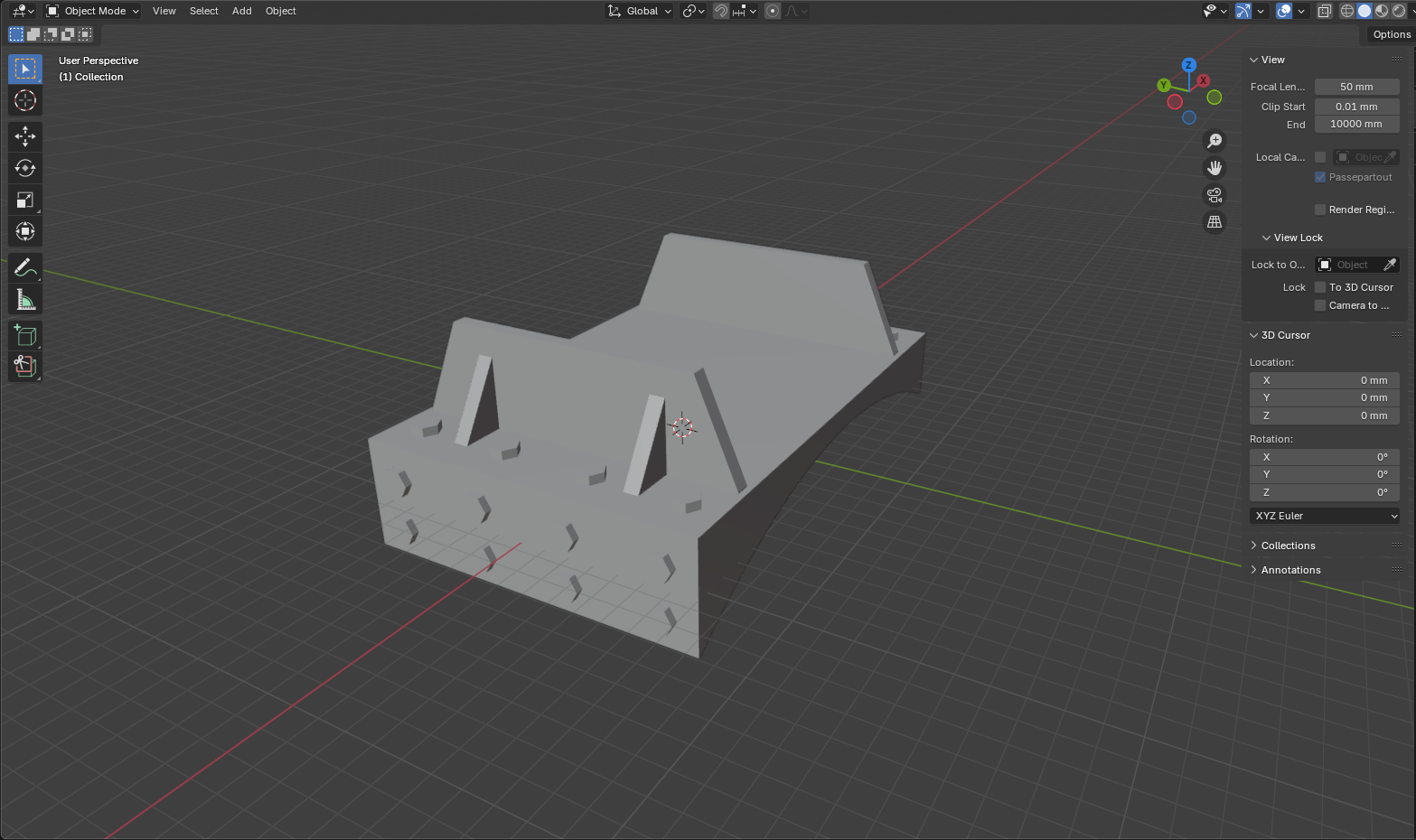1416x840 pixels.
Task: Switch to orthographic grid view button
Action: [x=1214, y=222]
